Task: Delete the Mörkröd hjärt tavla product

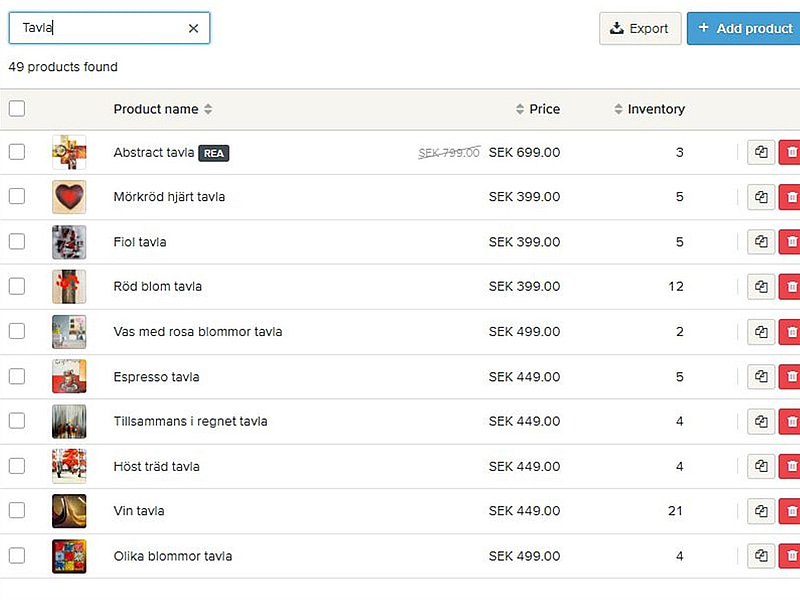Action: [791, 197]
